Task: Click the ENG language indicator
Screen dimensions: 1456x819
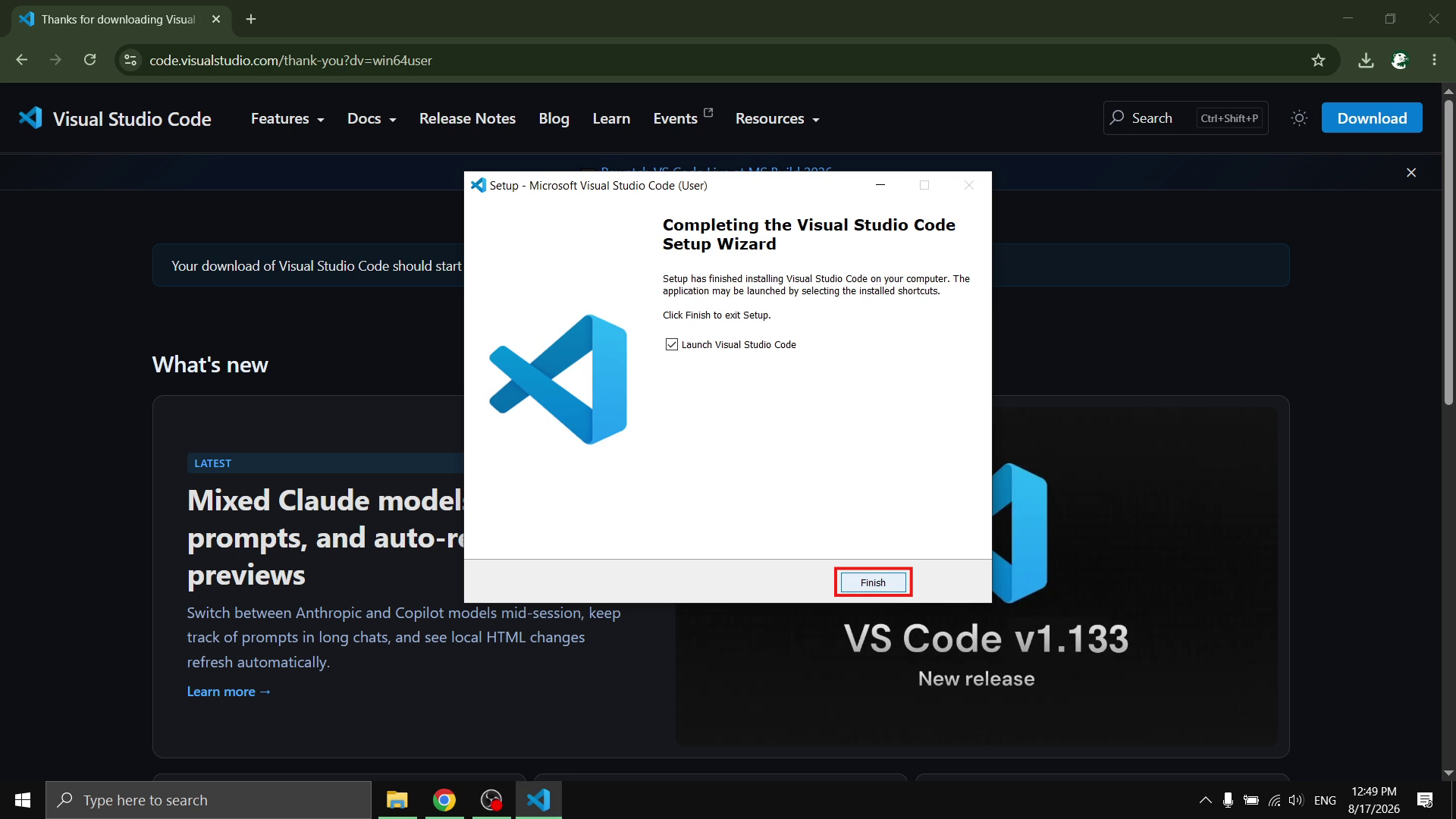Action: (x=1325, y=800)
